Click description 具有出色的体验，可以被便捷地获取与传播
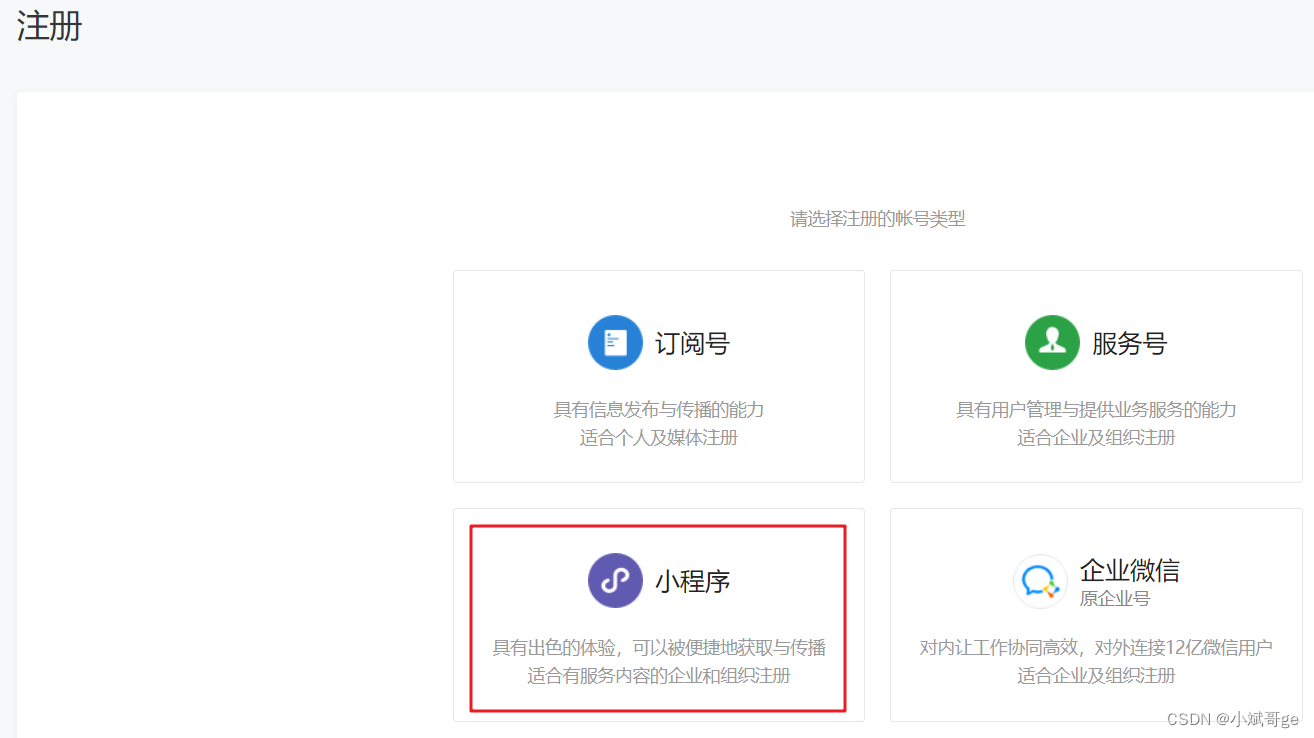 coord(659,648)
